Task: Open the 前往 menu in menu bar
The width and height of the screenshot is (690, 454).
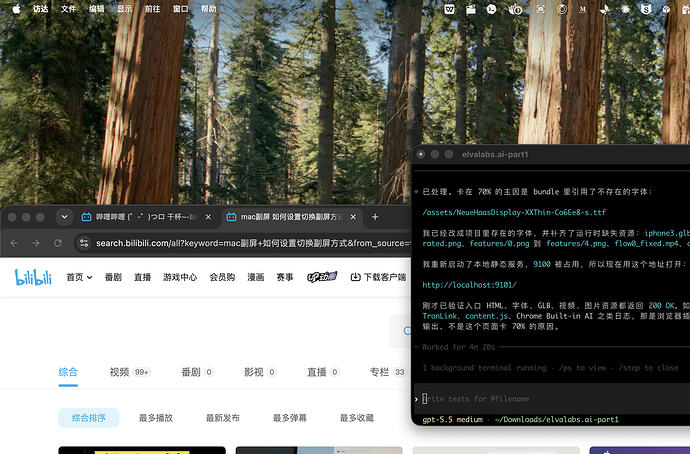Action: click(x=153, y=9)
